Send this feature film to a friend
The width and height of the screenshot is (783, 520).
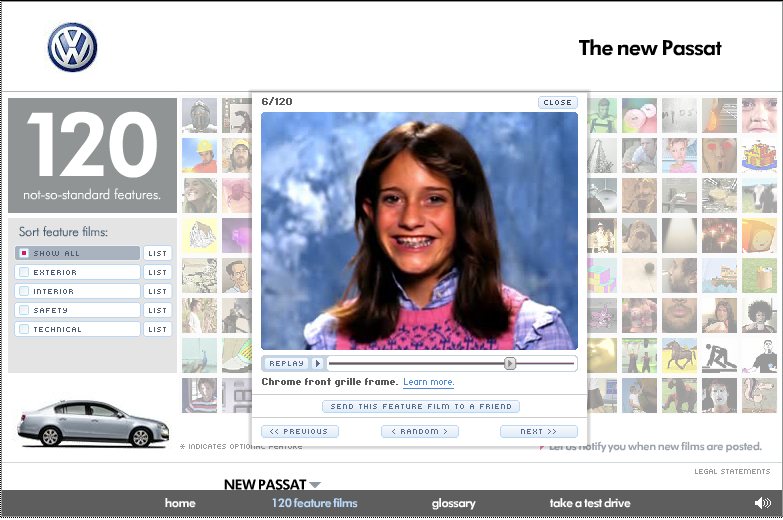421,407
